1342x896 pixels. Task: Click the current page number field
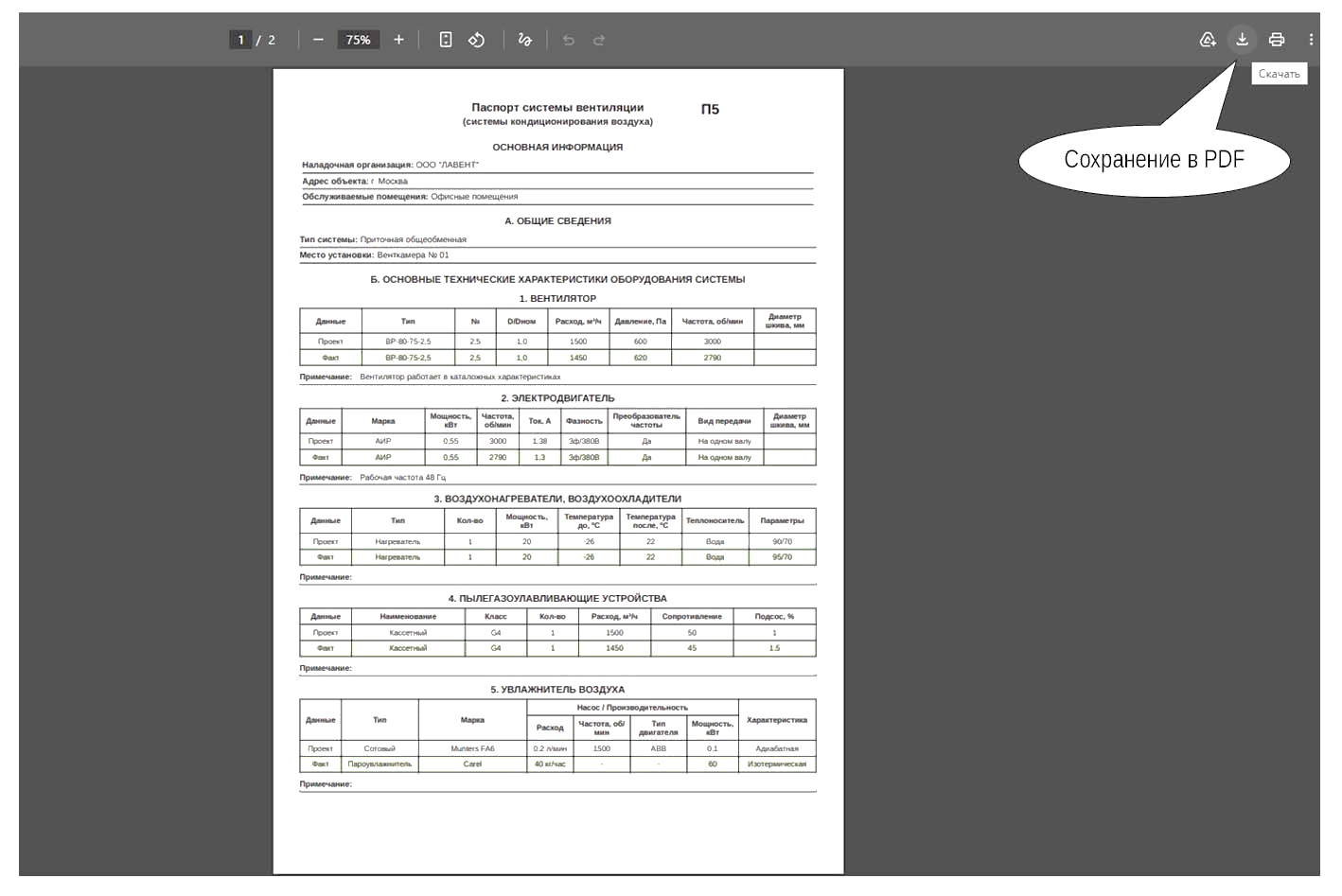pyautogui.click(x=240, y=40)
